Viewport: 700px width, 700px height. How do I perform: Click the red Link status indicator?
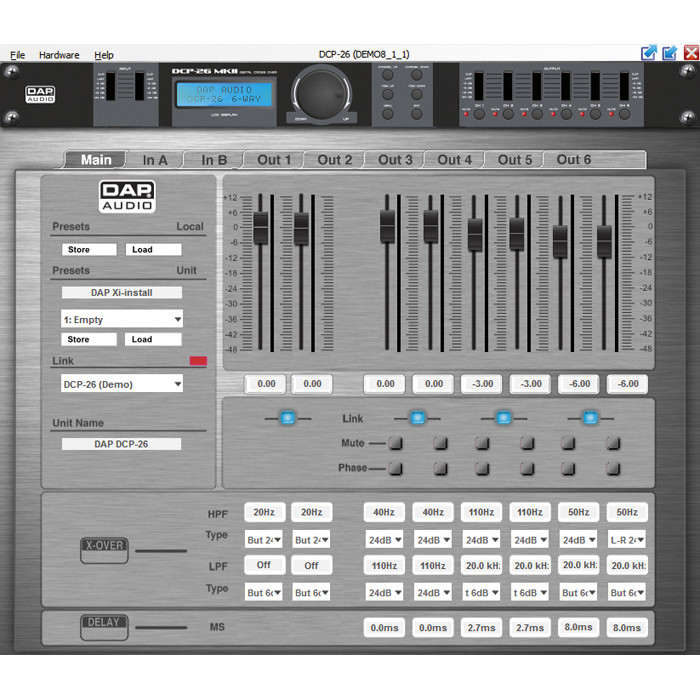click(197, 361)
